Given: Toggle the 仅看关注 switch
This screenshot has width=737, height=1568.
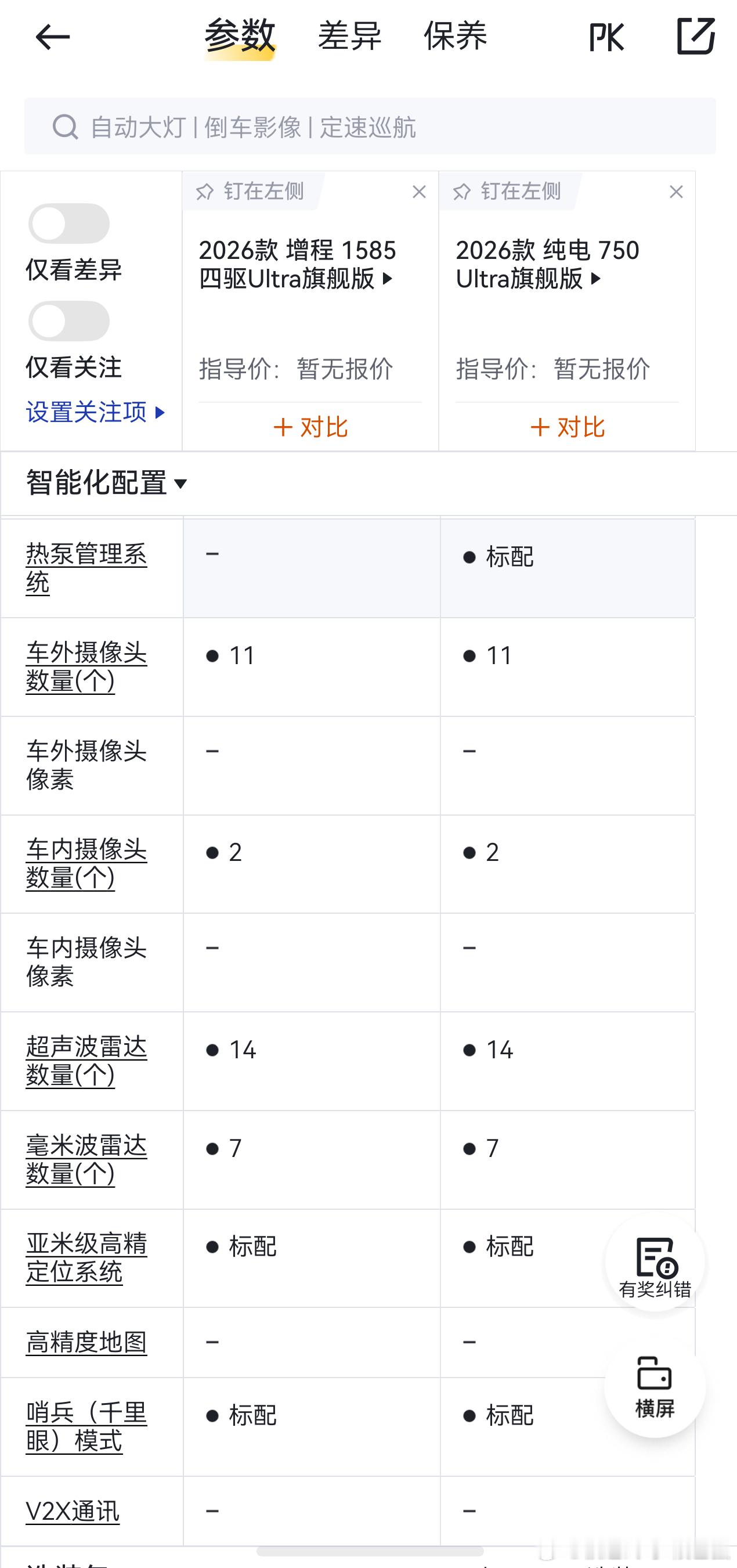Looking at the screenshot, I should (x=69, y=321).
